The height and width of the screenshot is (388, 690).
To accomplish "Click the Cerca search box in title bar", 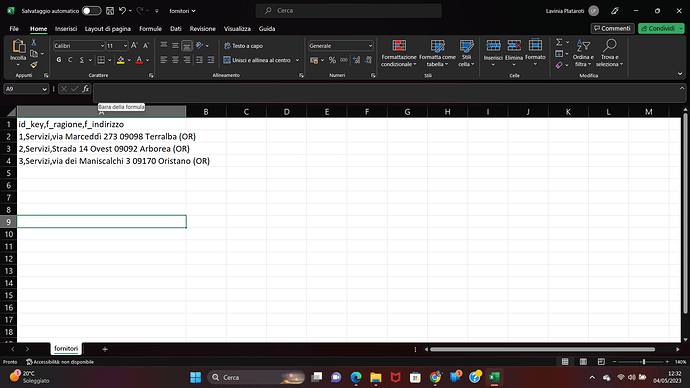I will point(349,11).
